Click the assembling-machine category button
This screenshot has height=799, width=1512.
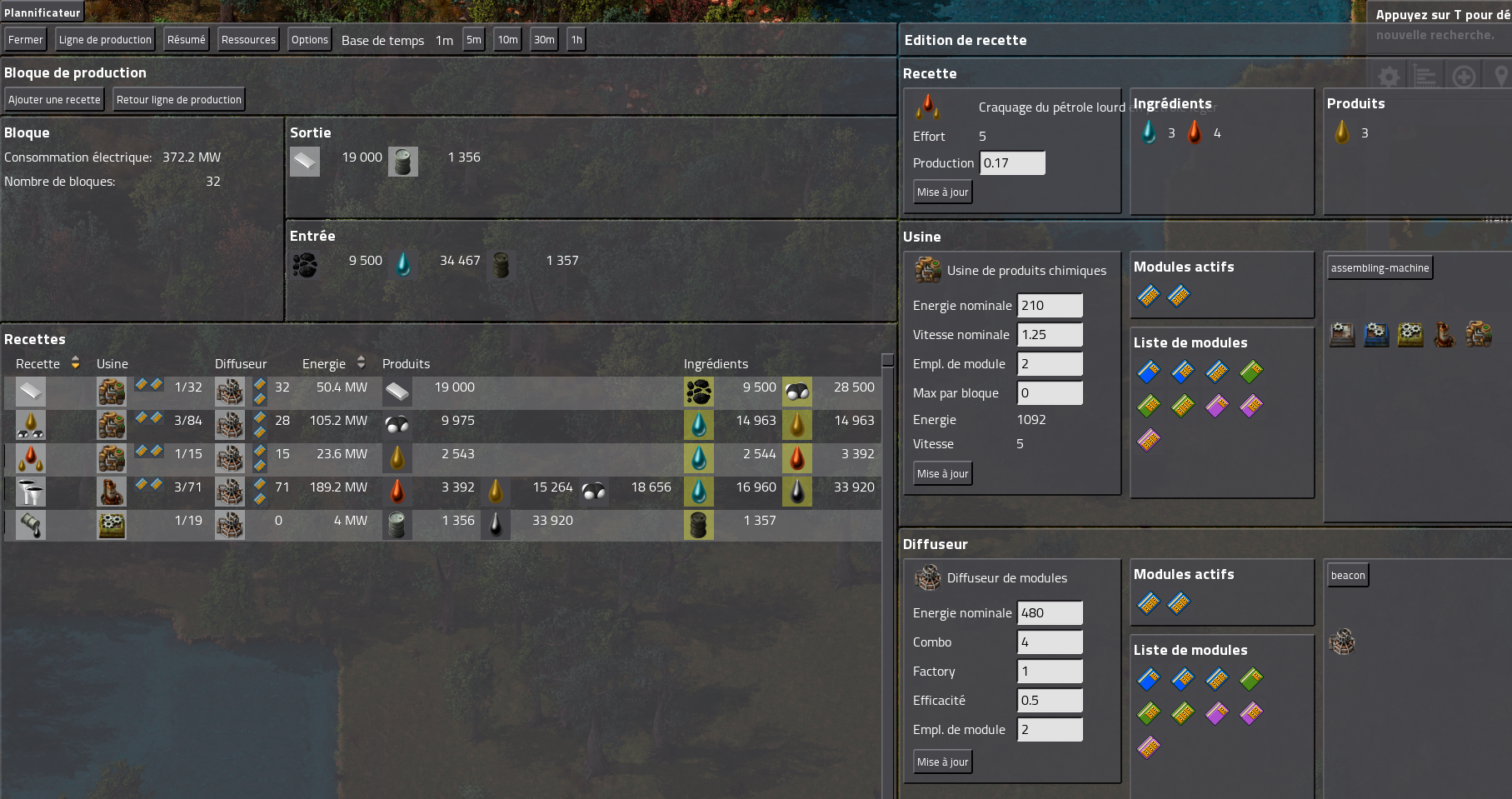(x=1380, y=268)
